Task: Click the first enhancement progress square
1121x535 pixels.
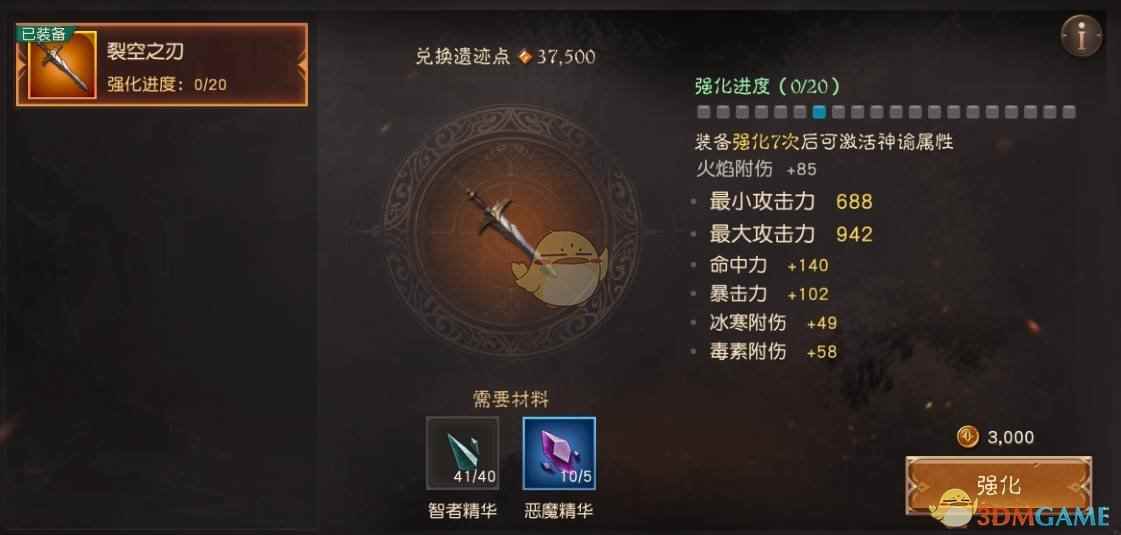Action: (704, 112)
